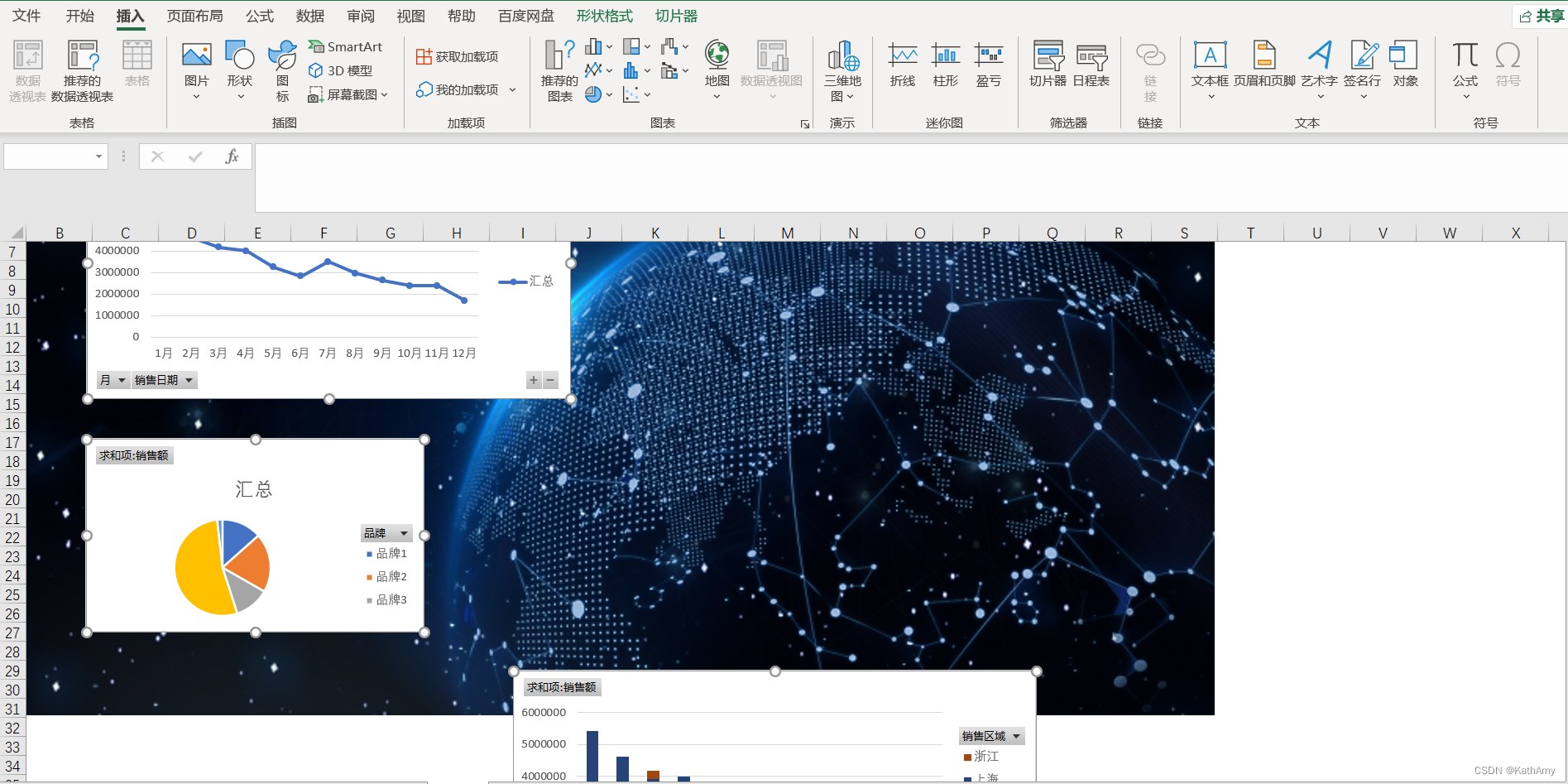
Task: Expand the hierarchy chart dropdown arrow
Action: pyautogui.click(x=647, y=46)
